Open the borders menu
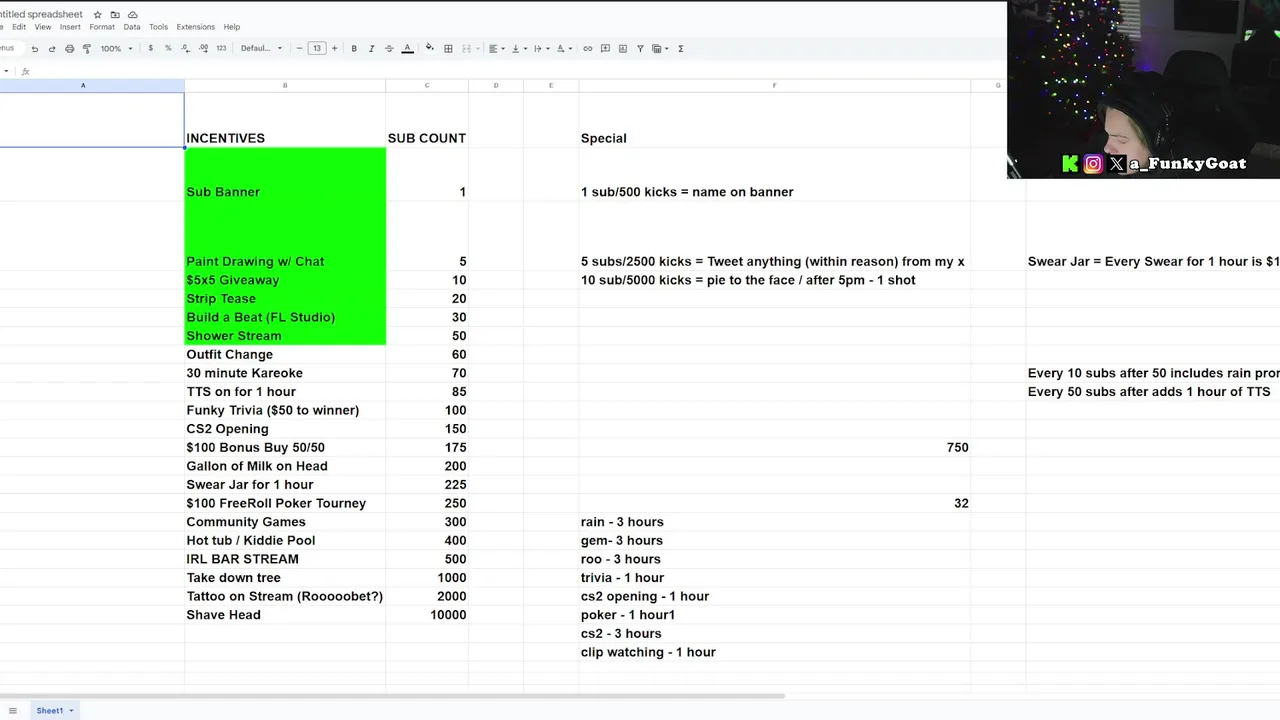The height and width of the screenshot is (720, 1280). click(448, 48)
